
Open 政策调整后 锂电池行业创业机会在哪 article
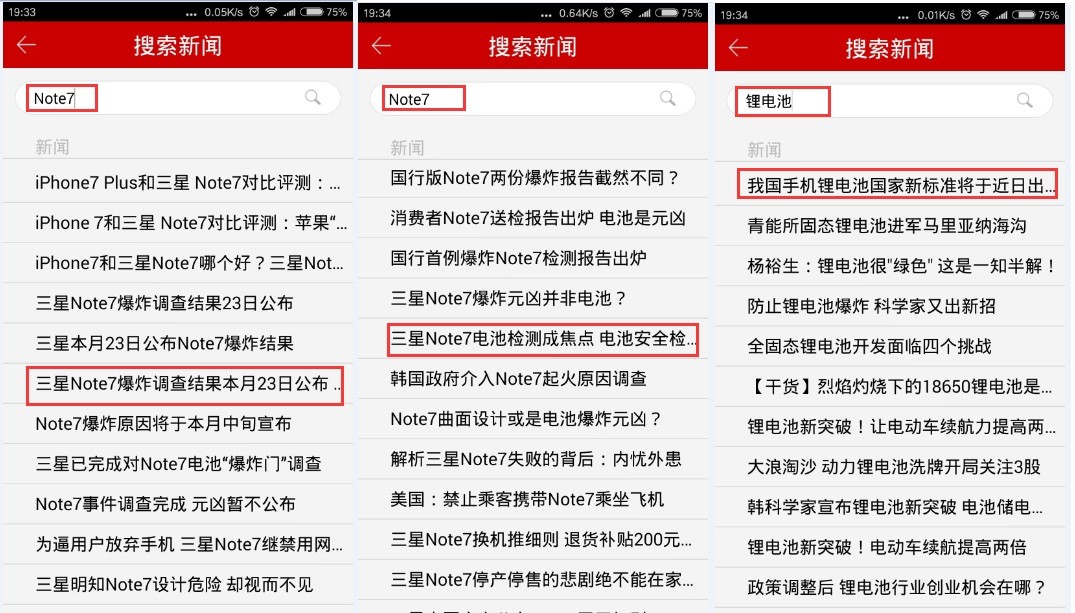point(890,588)
